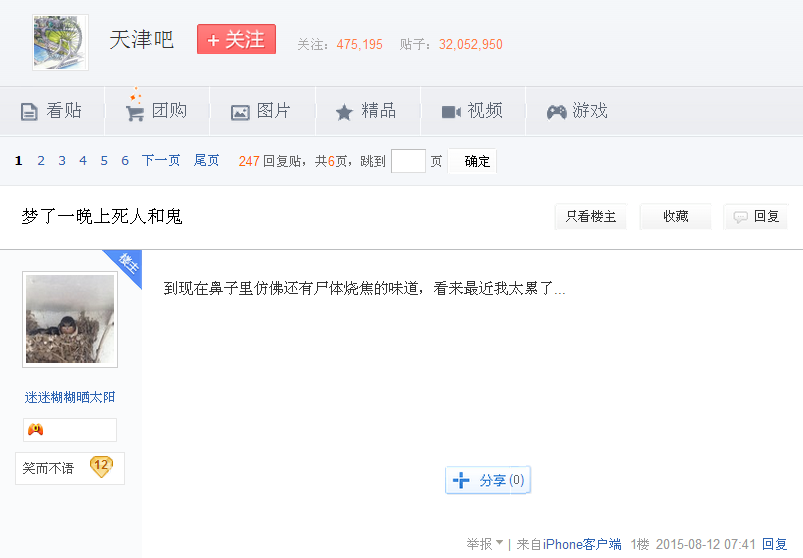Image resolution: width=803 pixels, height=558 pixels.
Task: Go to page 6 of replies
Action: point(125,161)
